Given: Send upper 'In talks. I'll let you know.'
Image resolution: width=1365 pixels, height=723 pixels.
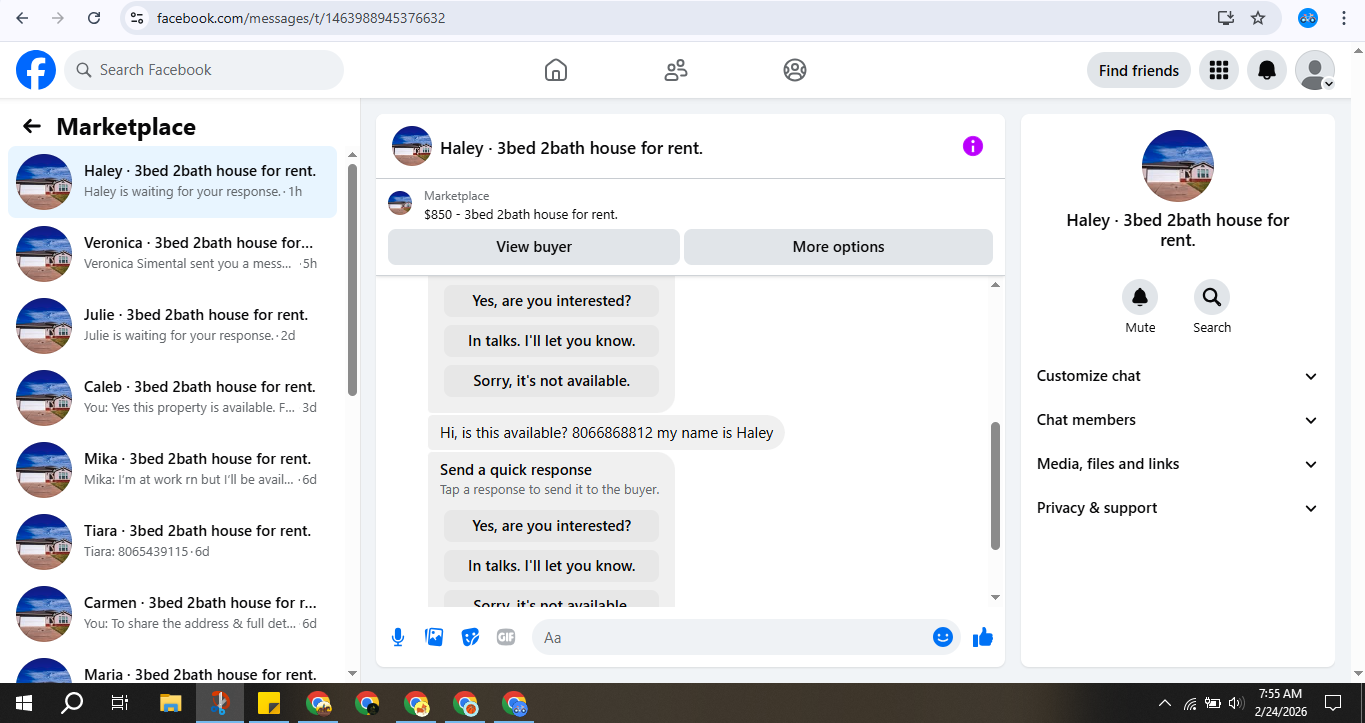Looking at the screenshot, I should tap(551, 341).
